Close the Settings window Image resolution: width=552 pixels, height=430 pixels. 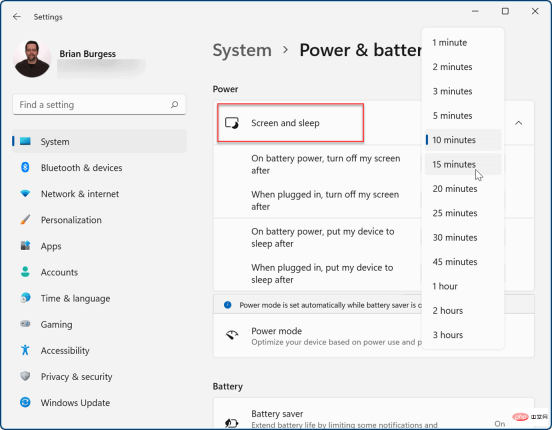pos(535,11)
